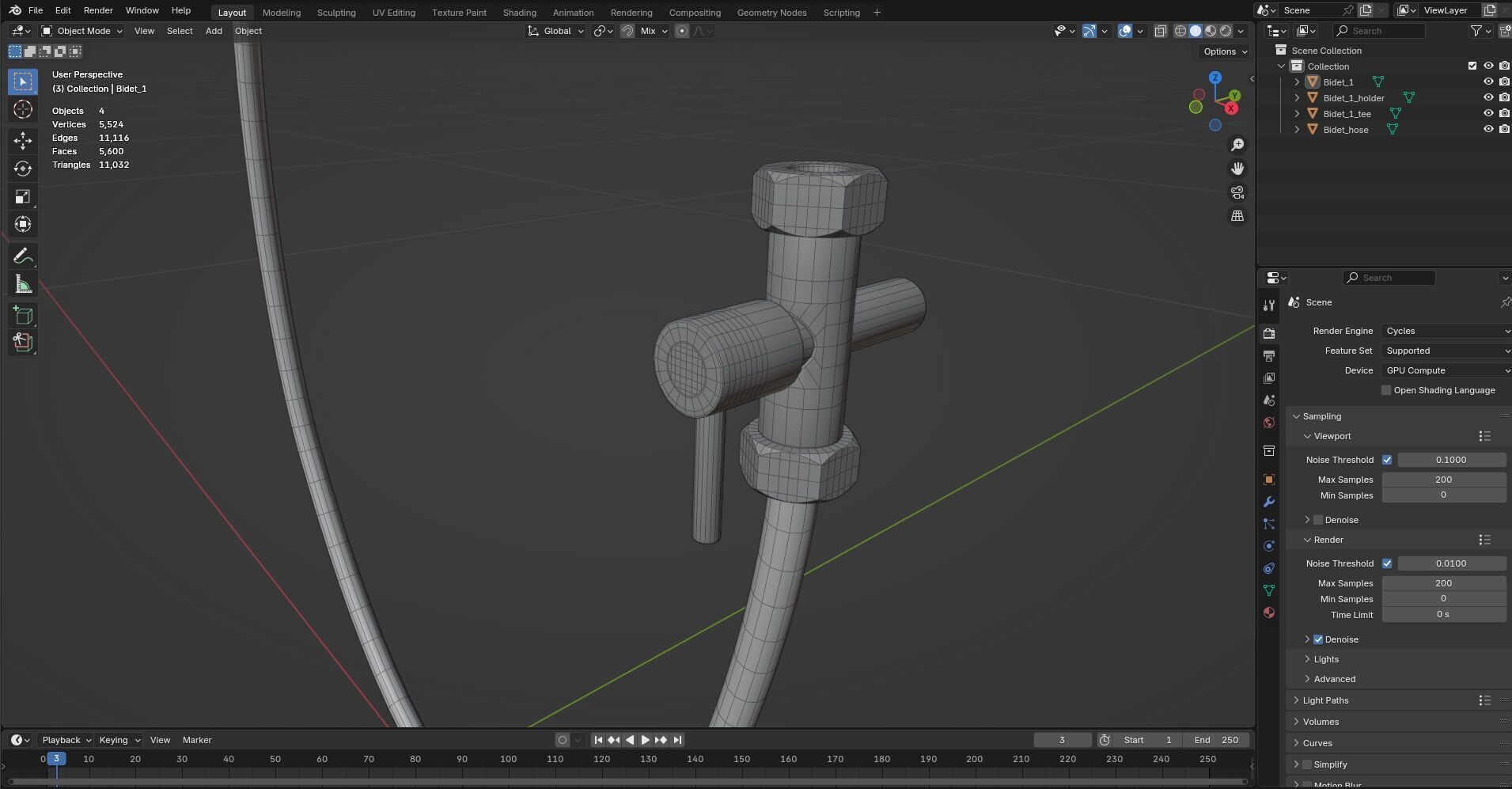
Task: Open the Object properties tab
Action: (1269, 480)
